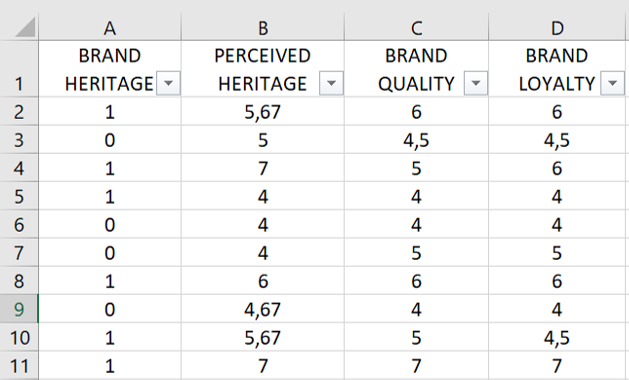629x380 pixels.
Task: Select cell A3 with value 0
Action: 110,139
